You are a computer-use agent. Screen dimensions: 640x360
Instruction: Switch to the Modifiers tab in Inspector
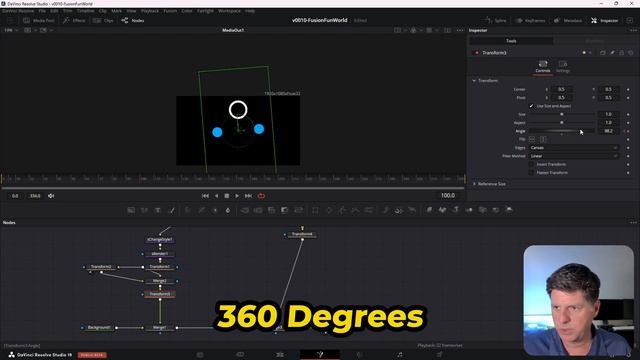click(x=595, y=41)
